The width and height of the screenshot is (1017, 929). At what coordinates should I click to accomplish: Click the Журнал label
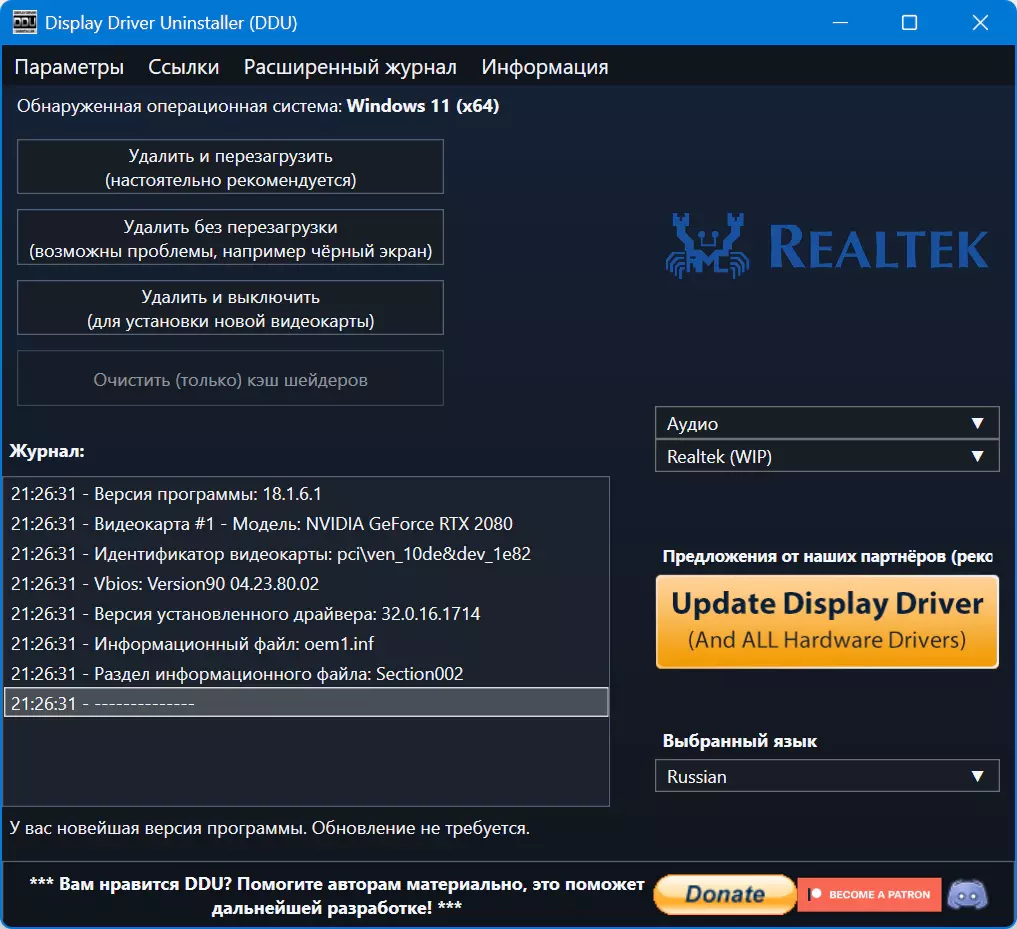(x=47, y=451)
